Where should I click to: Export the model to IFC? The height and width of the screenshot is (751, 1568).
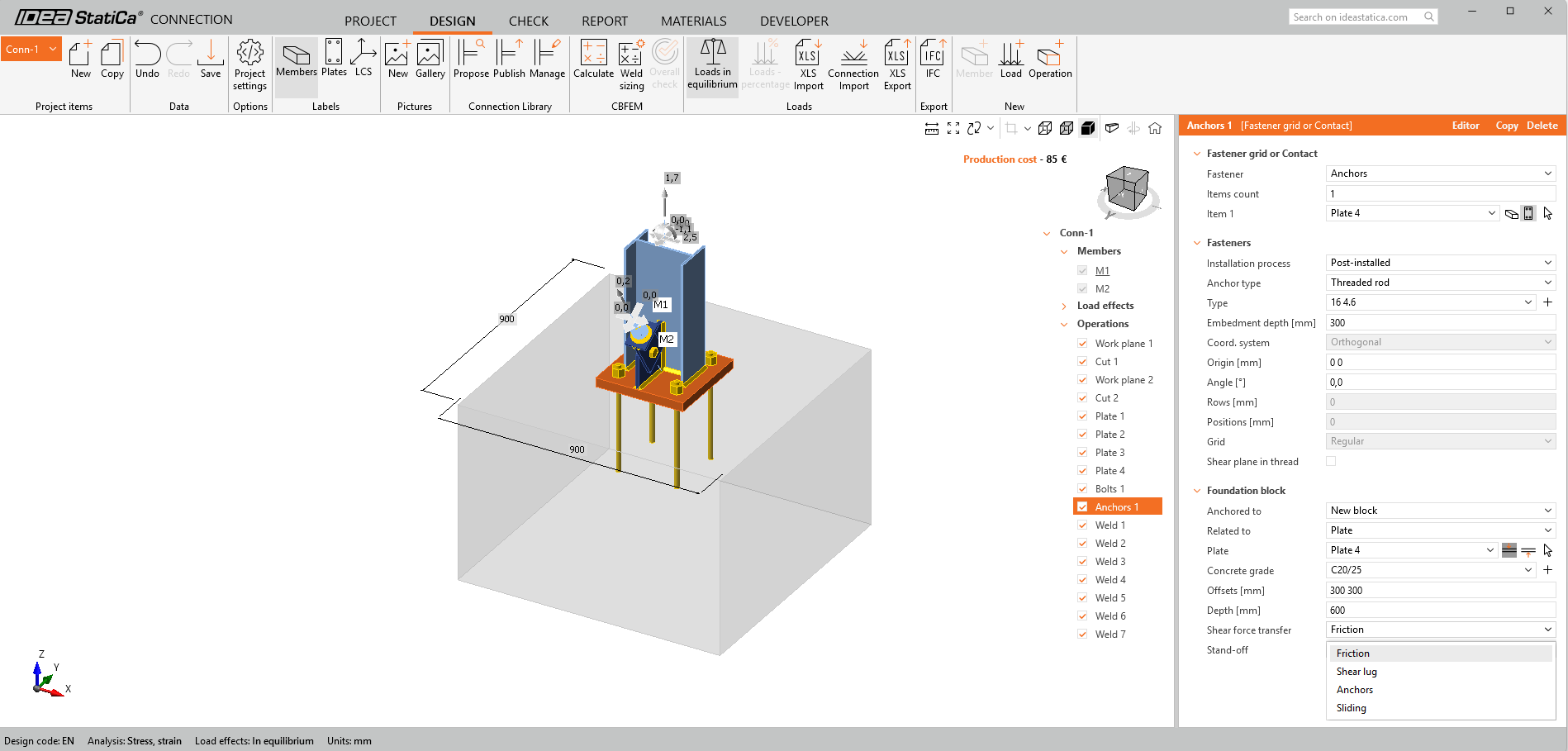(x=933, y=59)
